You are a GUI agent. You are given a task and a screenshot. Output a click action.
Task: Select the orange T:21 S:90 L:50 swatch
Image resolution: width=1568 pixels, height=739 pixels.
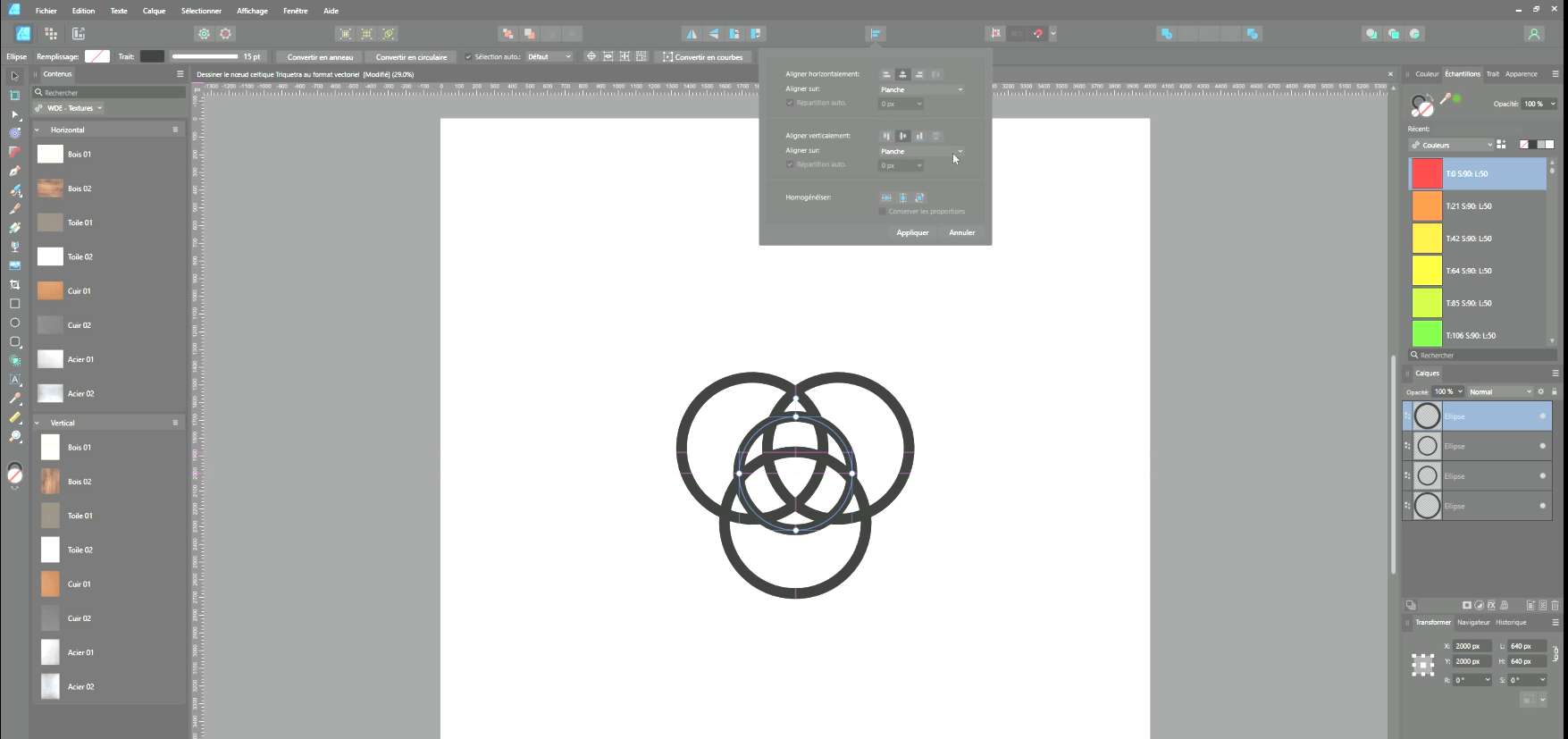coord(1427,206)
